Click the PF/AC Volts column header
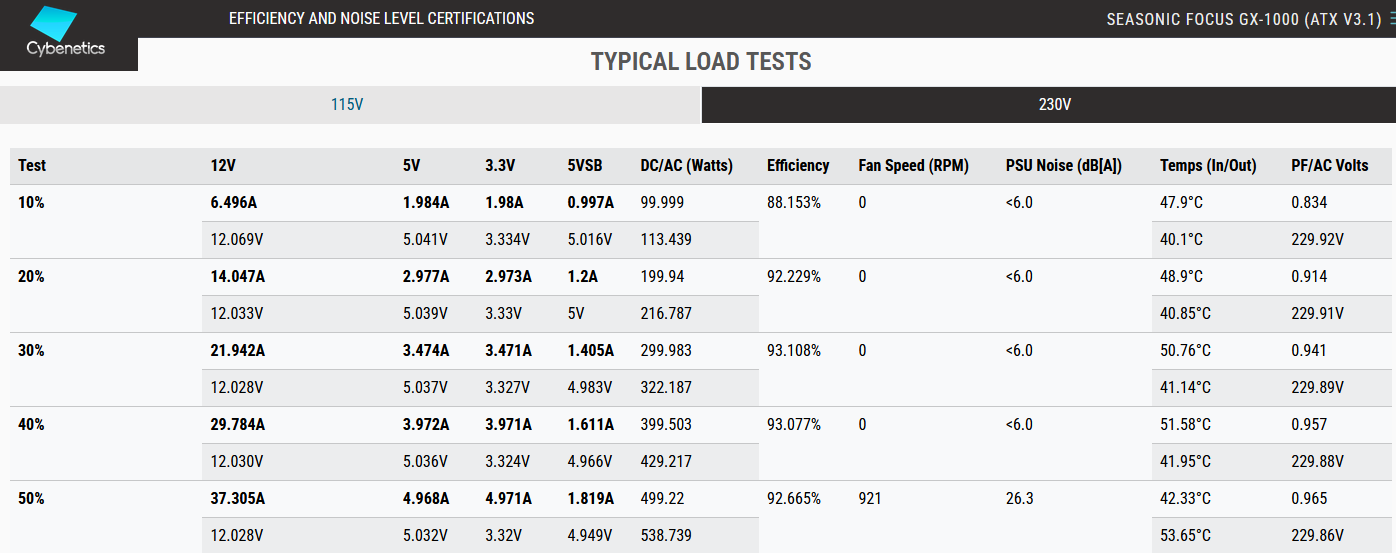 click(x=1329, y=166)
